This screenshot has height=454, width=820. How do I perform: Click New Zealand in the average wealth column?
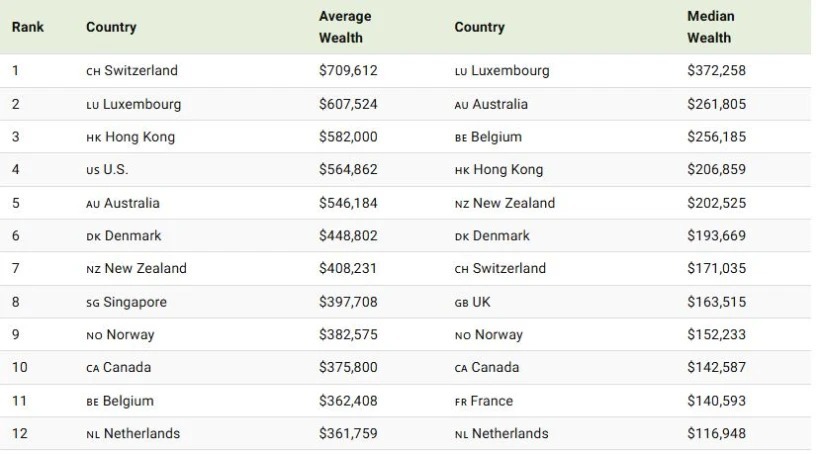145,268
